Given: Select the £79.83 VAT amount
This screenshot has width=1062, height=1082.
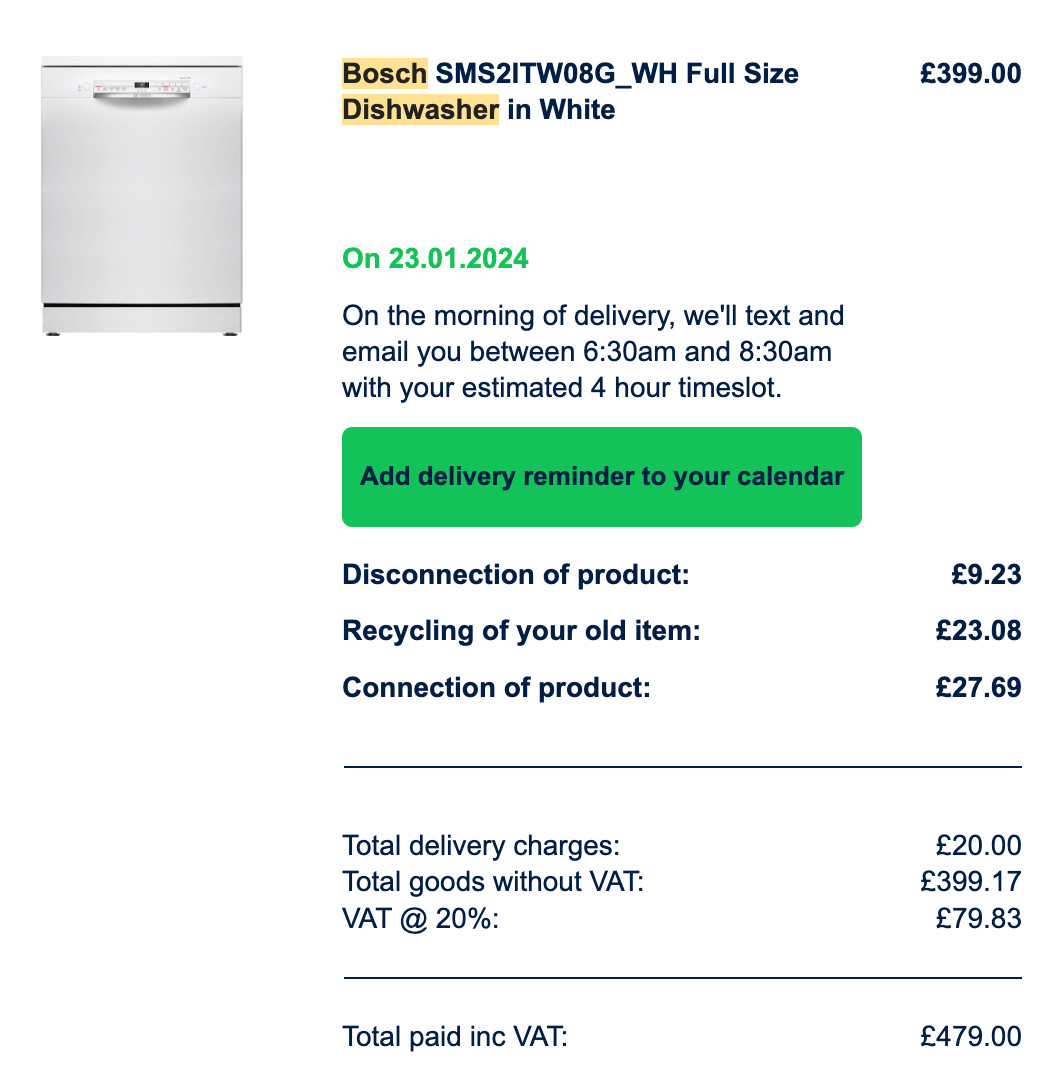Looking at the screenshot, I should [978, 918].
